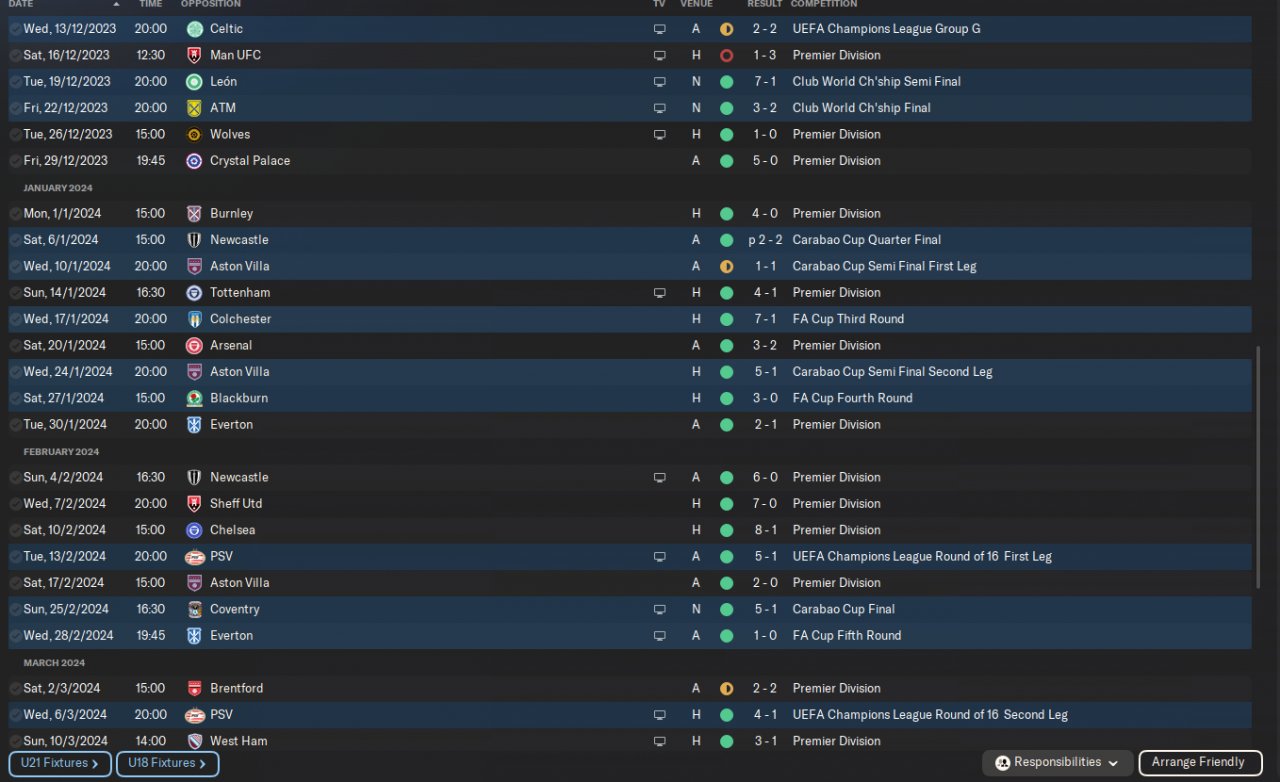The image size is (1280, 782).
Task: Toggle the check mark beside Sat, 2/3/2024
Action: click(15, 688)
